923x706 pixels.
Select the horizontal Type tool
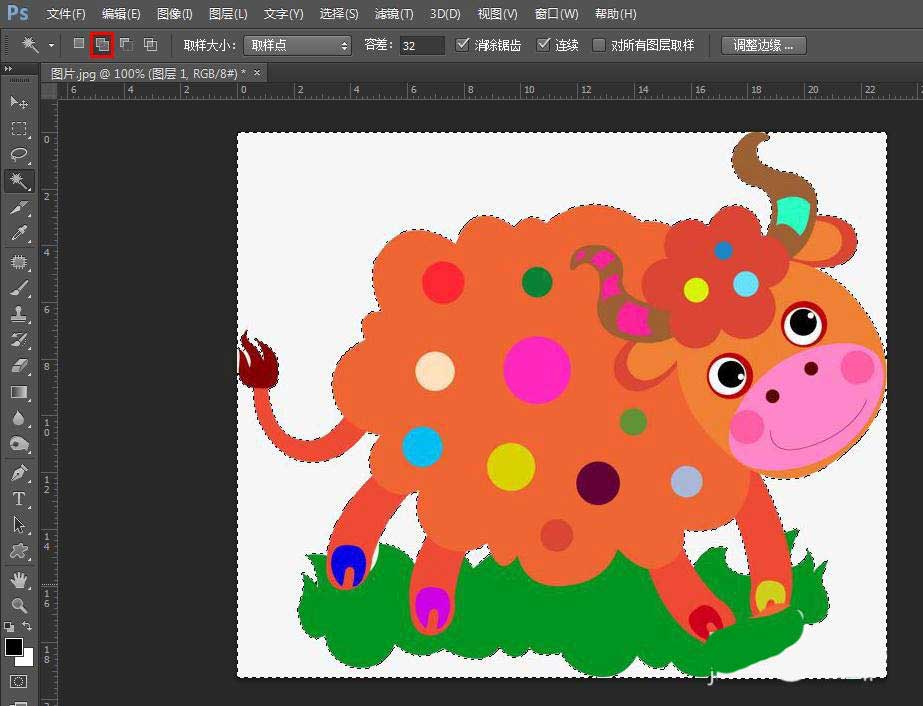[19, 498]
